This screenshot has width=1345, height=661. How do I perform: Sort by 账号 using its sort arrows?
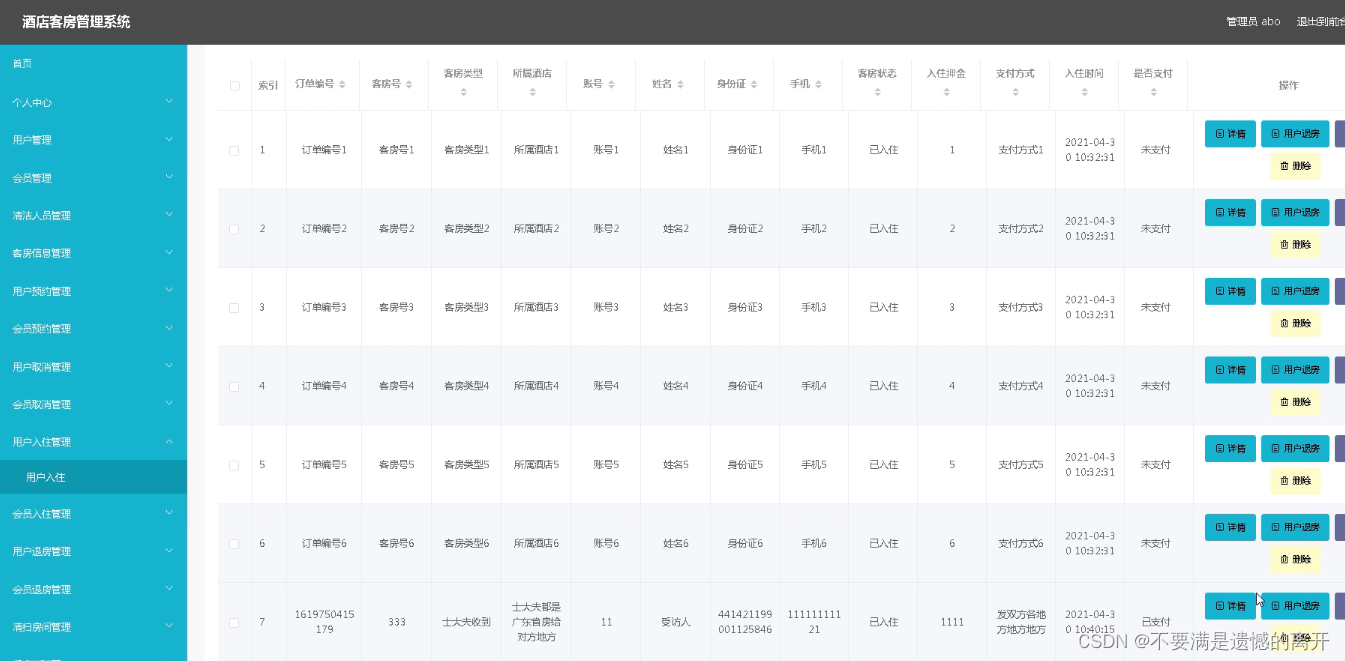[x=611, y=85]
